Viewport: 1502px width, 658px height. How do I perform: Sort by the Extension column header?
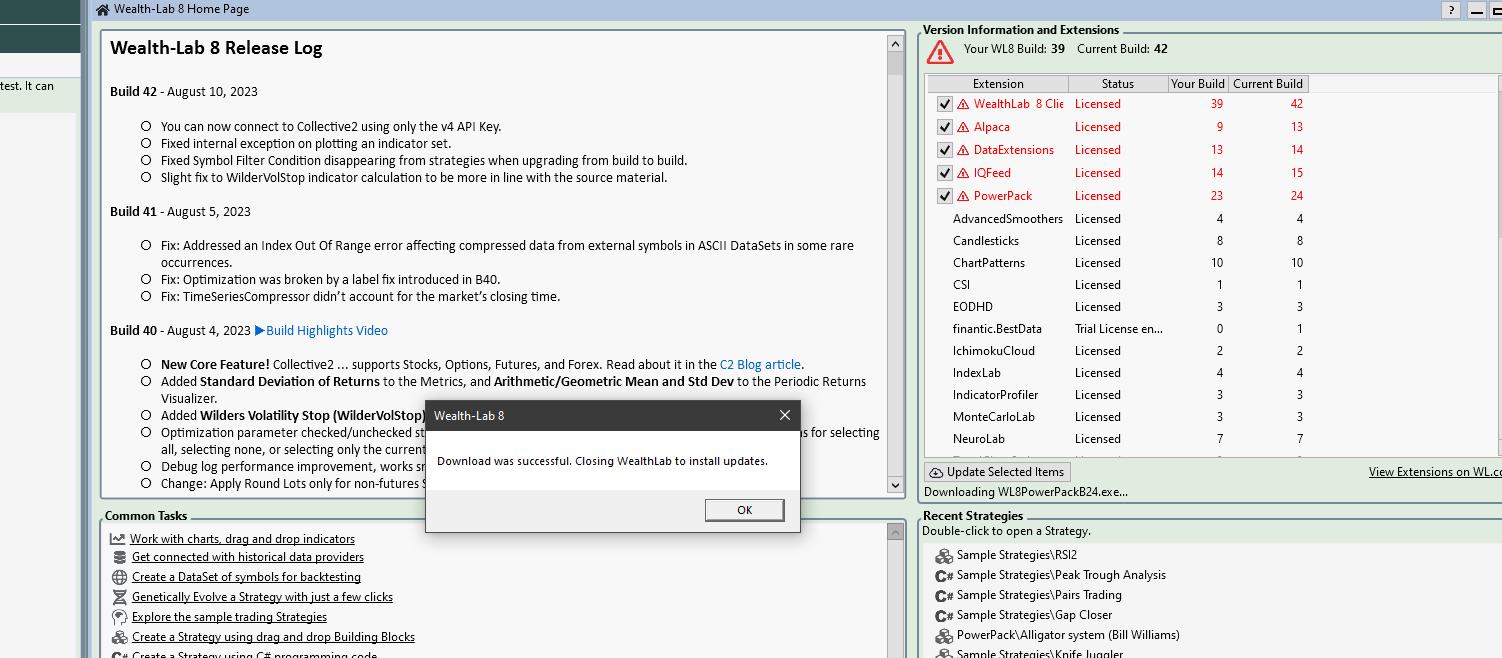[x=998, y=84]
